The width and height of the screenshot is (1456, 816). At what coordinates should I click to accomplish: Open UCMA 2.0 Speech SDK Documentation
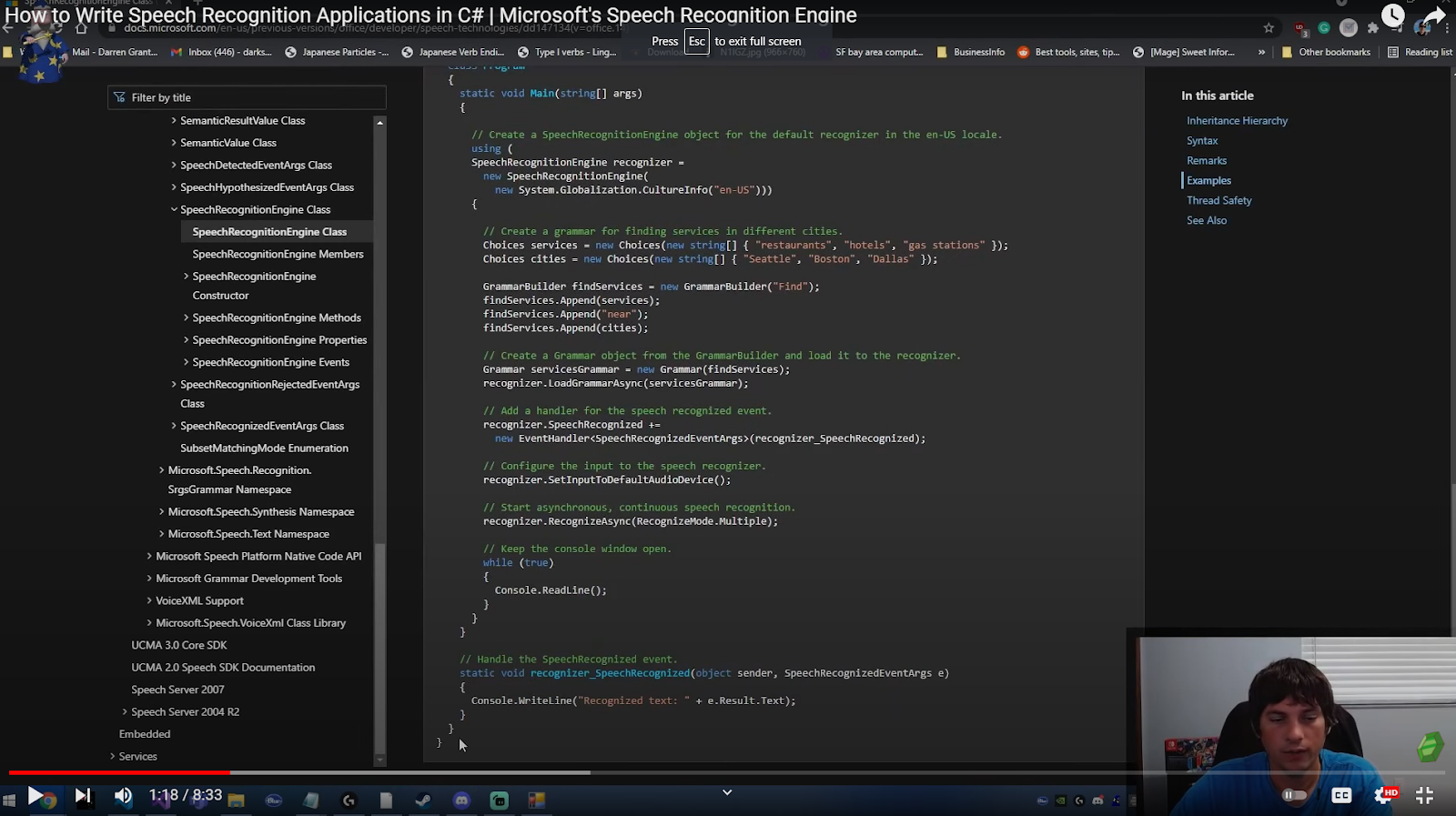[223, 667]
